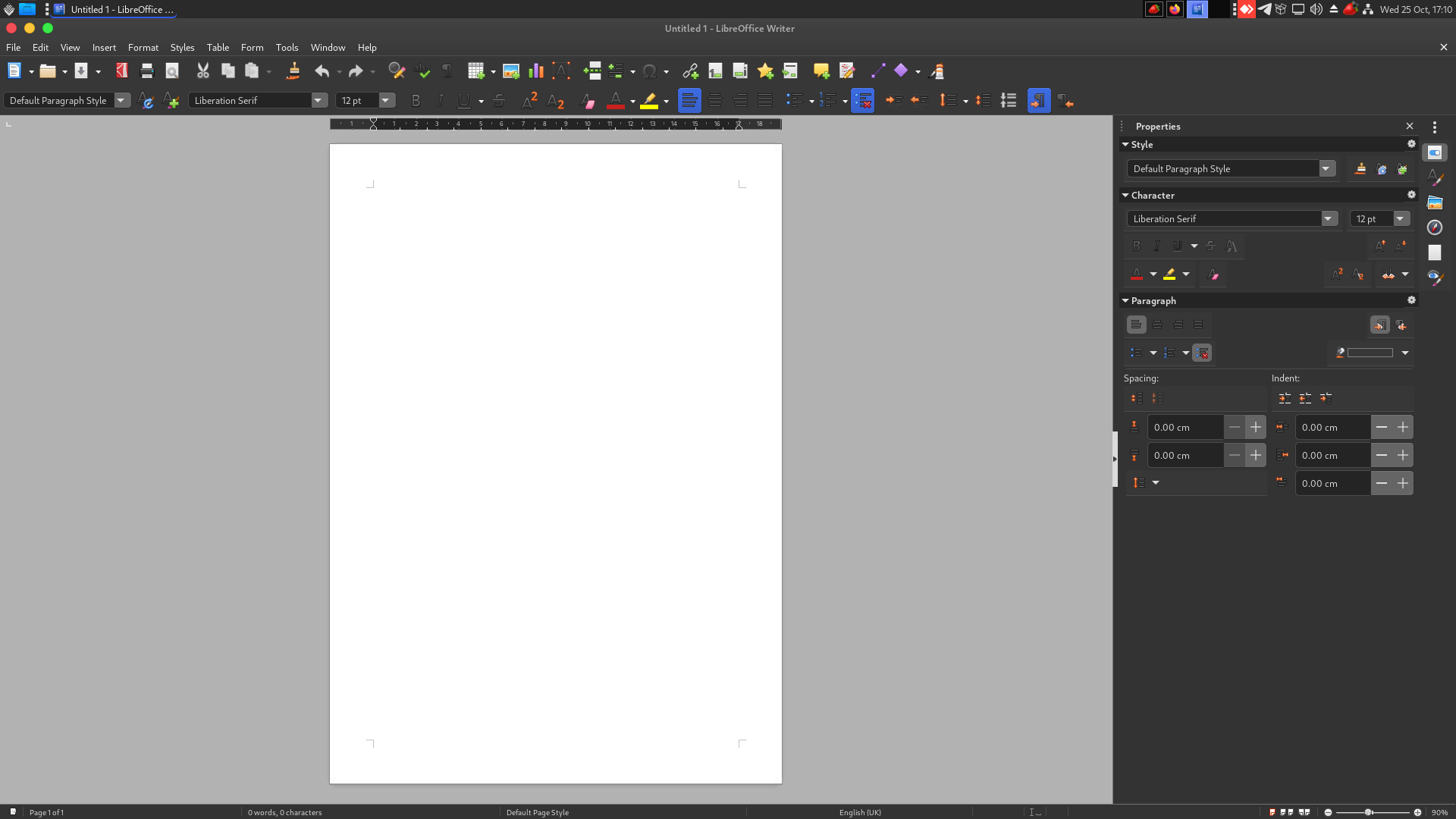Click the Subscript icon in formatting bar
The height and width of the screenshot is (819, 1456).
coord(555,100)
